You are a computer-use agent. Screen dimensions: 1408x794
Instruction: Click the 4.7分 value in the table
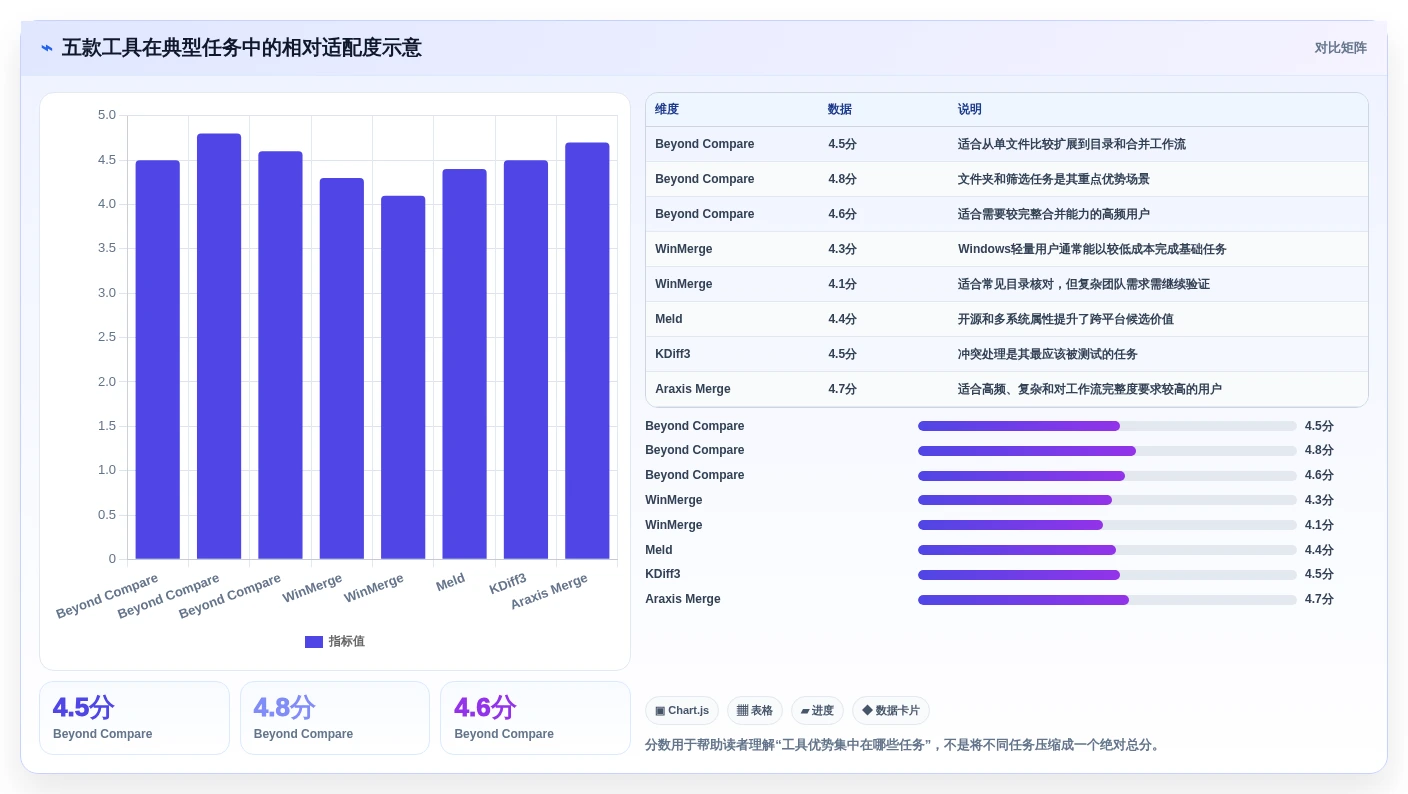click(x=842, y=389)
